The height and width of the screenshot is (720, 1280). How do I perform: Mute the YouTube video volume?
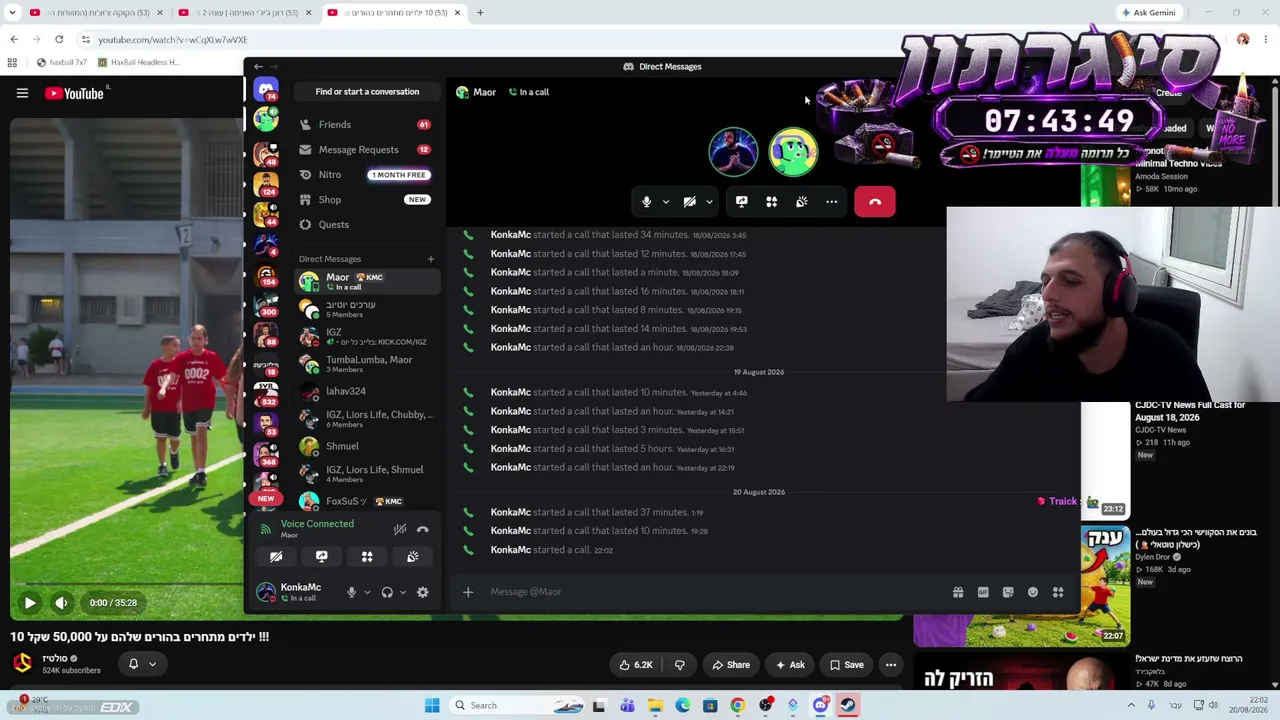61,603
